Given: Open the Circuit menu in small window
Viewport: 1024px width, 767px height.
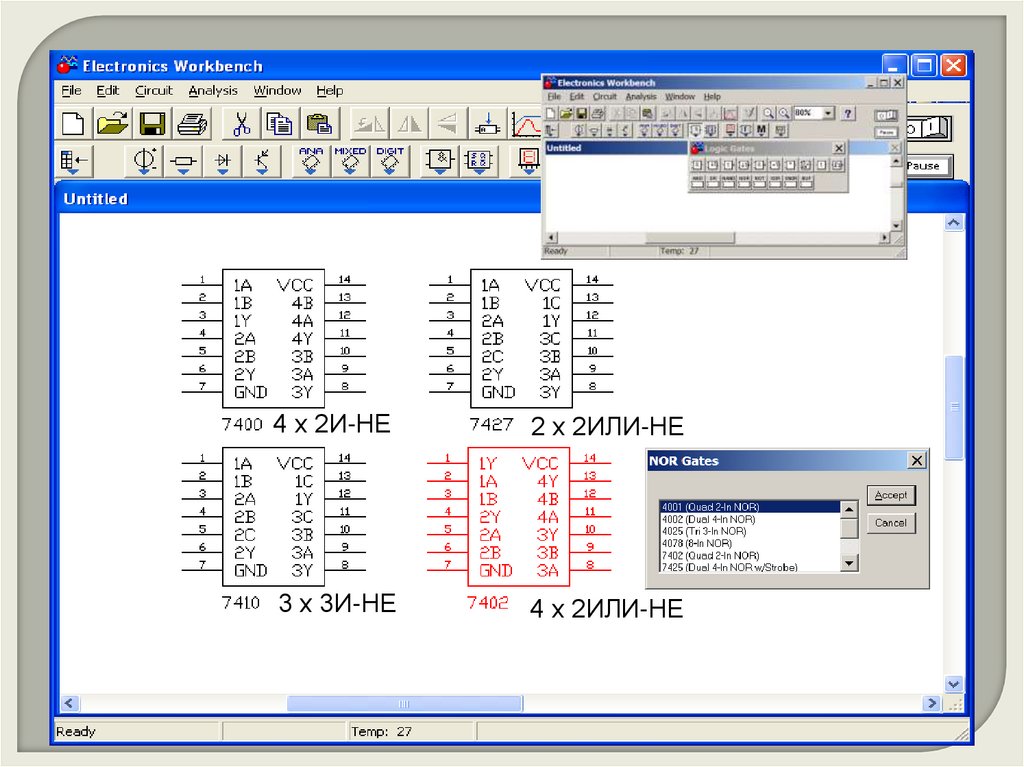Looking at the screenshot, I should [x=604, y=97].
